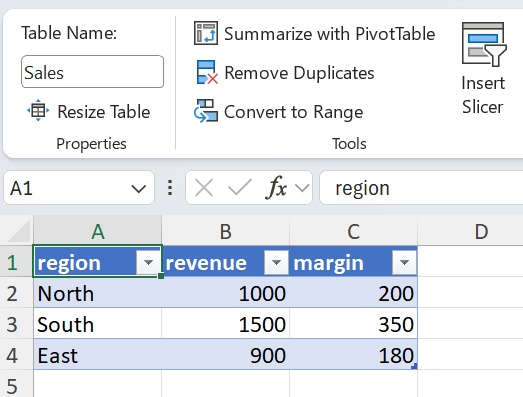523x397 pixels.
Task: Click the Insert Slicer label
Action: pos(483,95)
